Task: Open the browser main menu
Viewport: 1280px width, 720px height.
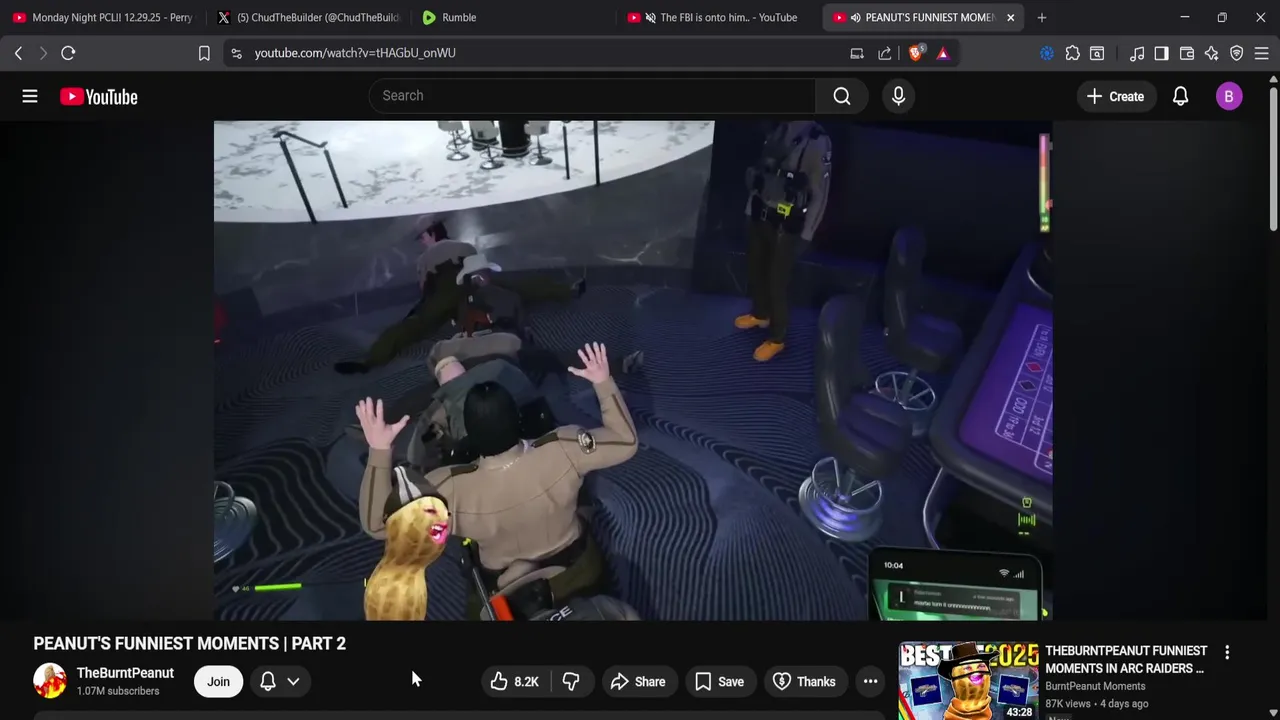Action: [x=1262, y=53]
